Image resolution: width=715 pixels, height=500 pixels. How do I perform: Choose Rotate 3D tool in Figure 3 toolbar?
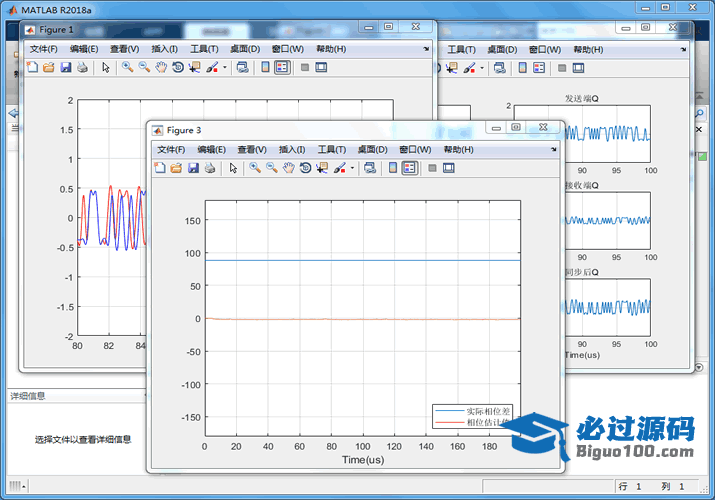(x=305, y=168)
